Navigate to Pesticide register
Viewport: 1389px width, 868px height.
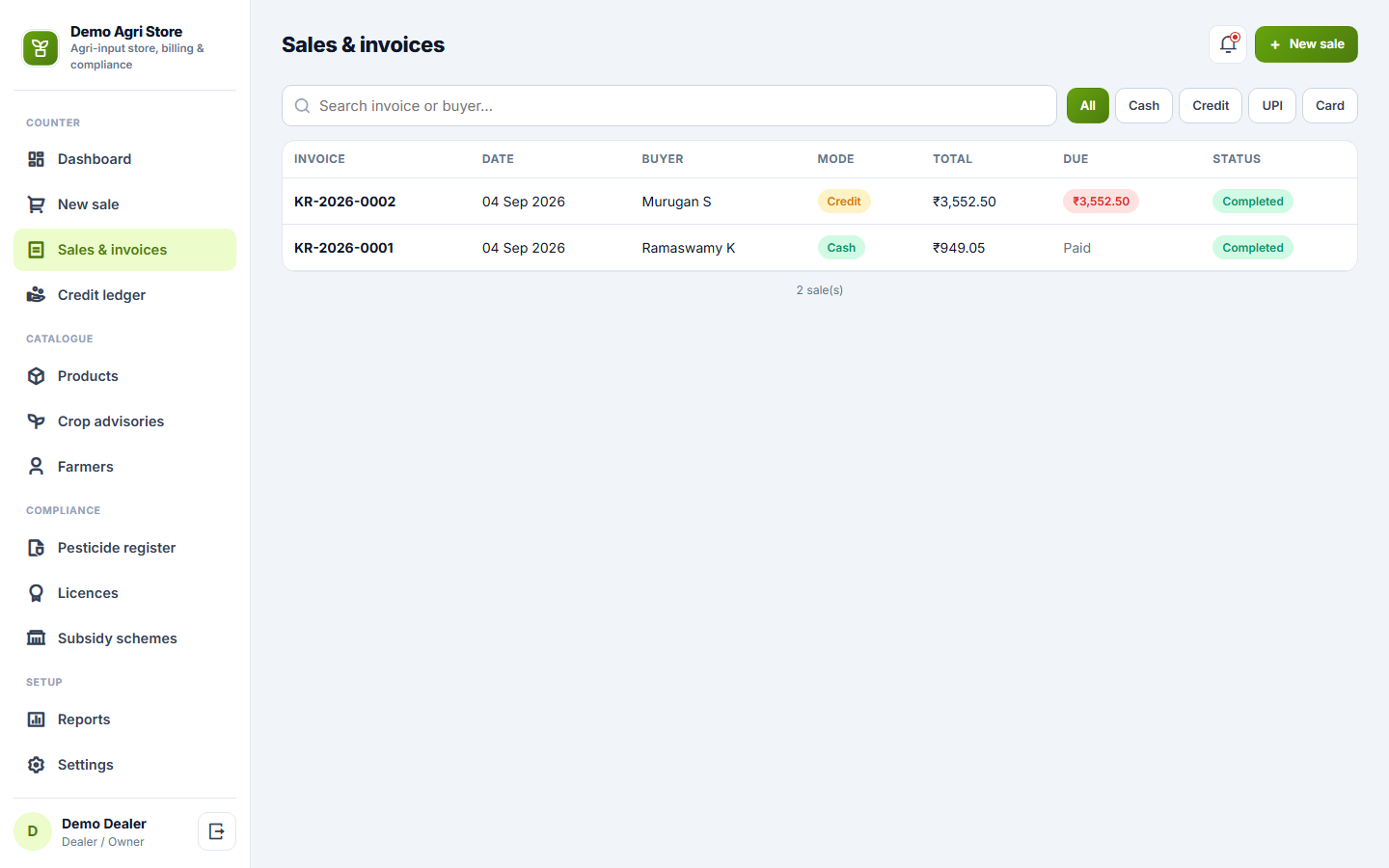pos(124,548)
